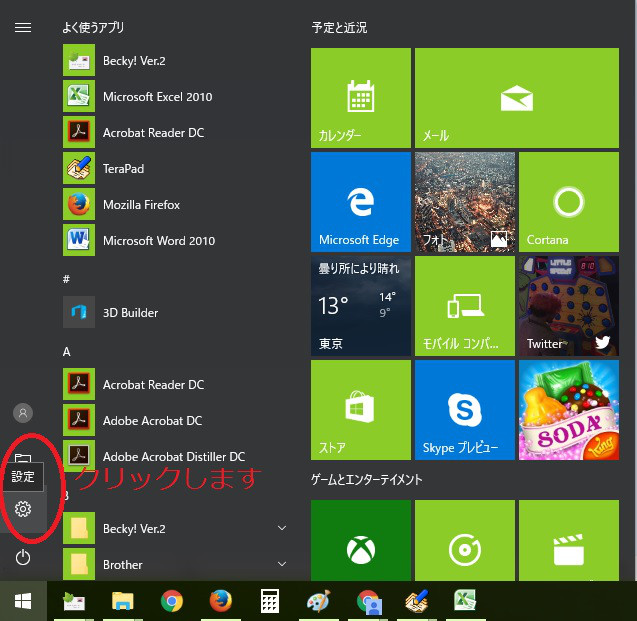Open Mozilla Firefox from the app list

175,204
